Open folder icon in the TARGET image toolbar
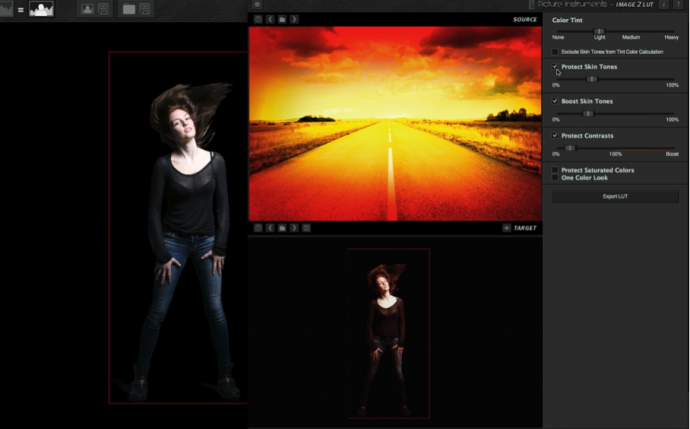The image size is (690, 429). pyautogui.click(x=282, y=228)
